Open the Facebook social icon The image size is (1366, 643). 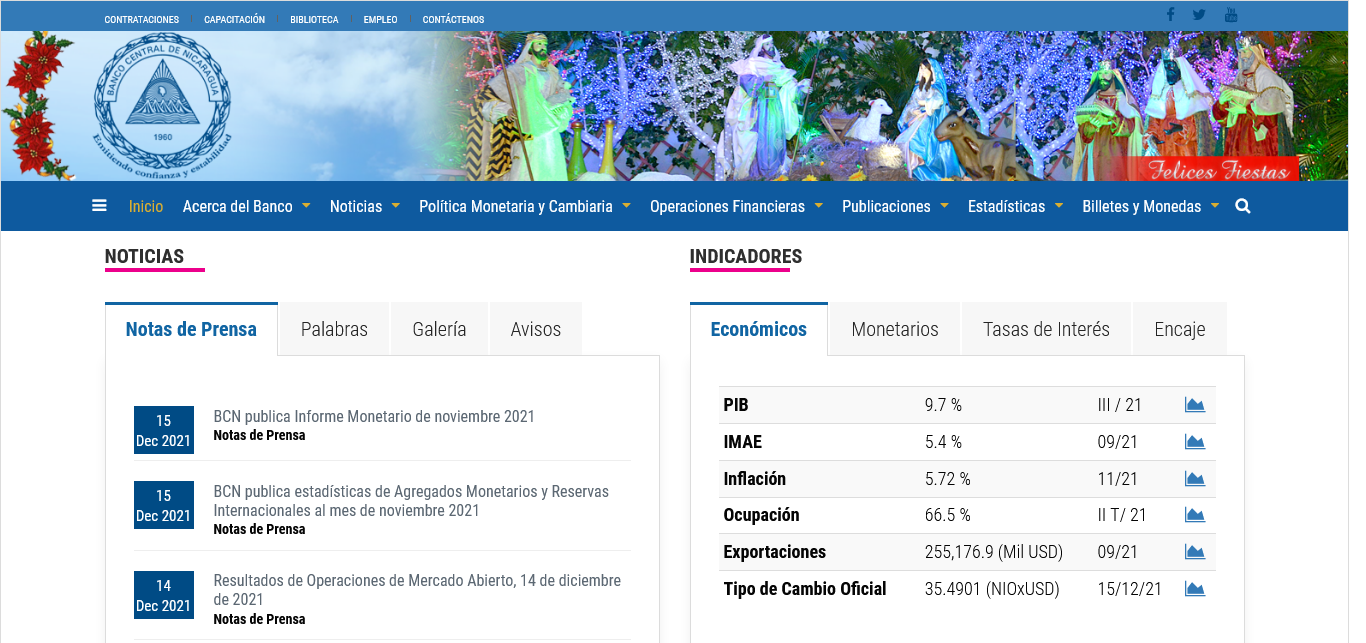1170,15
